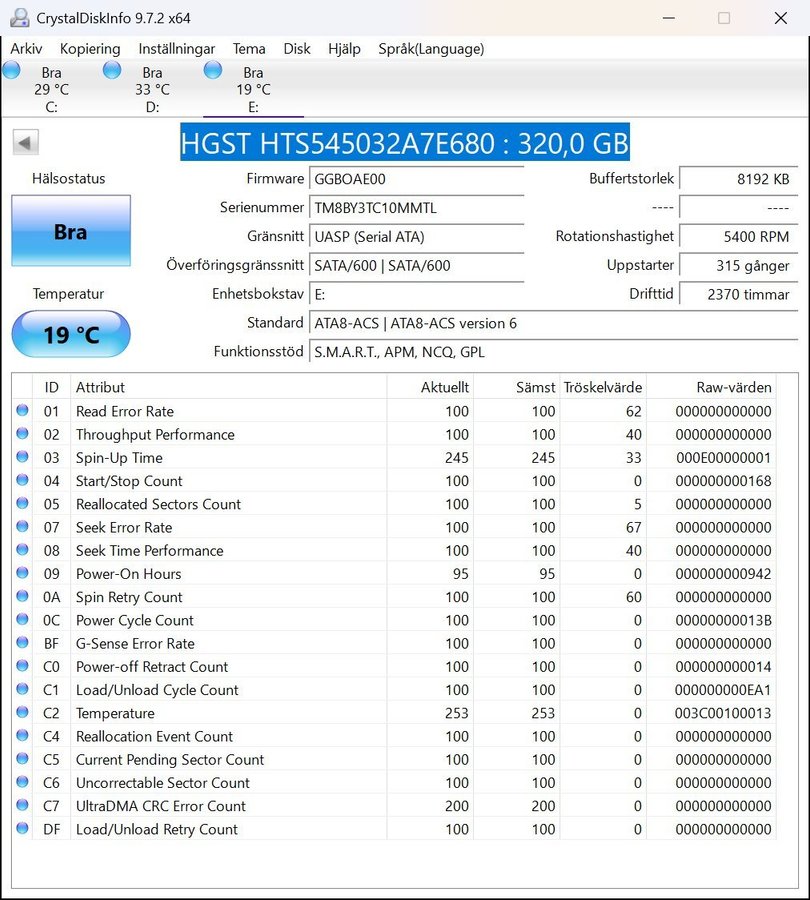Open the Inställningar menu
Viewport: 810px width, 900px height.
[x=176, y=48]
